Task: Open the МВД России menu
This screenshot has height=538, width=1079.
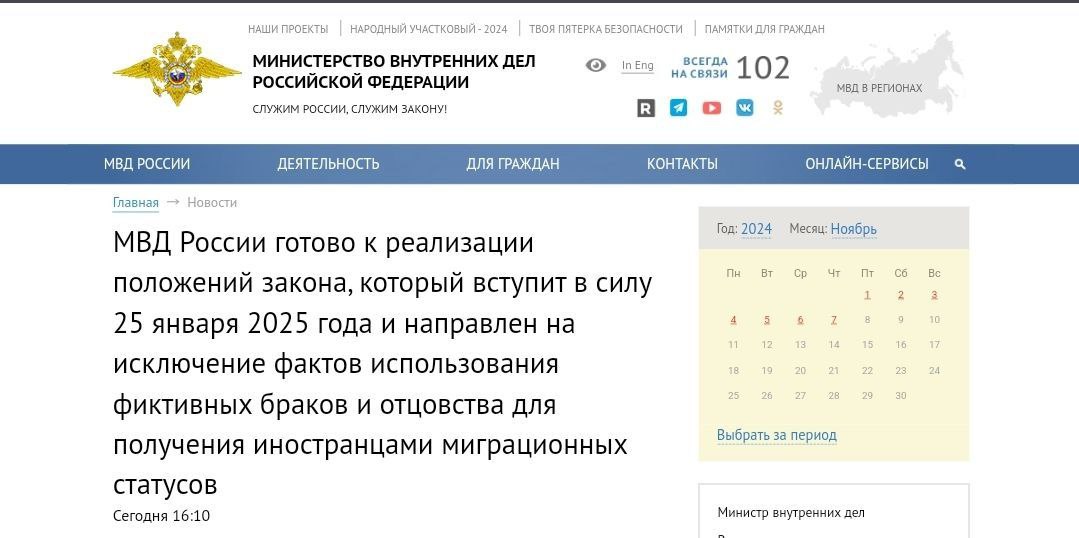Action: [147, 164]
